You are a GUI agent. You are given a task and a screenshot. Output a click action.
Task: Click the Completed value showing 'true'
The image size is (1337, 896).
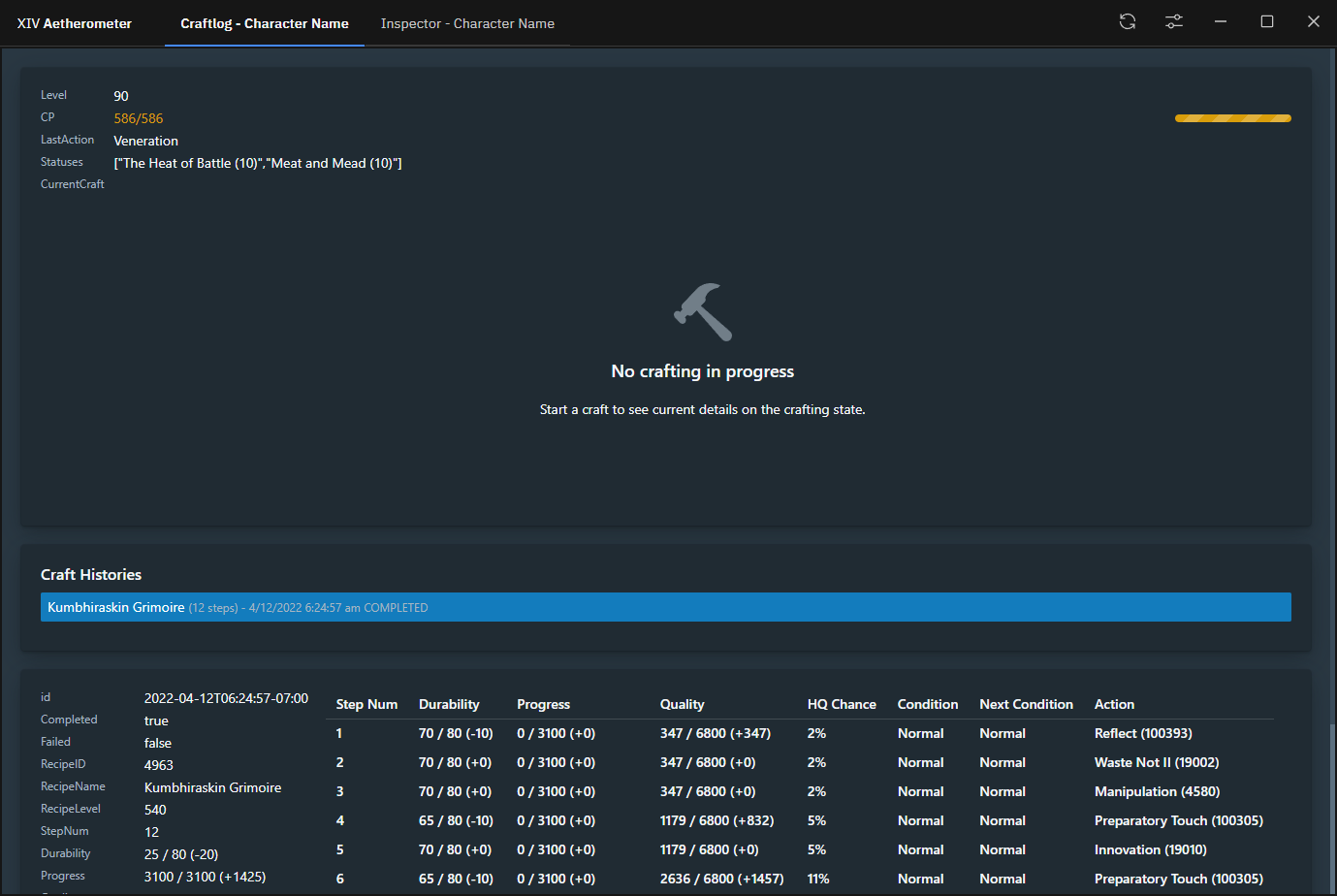[x=155, y=720]
